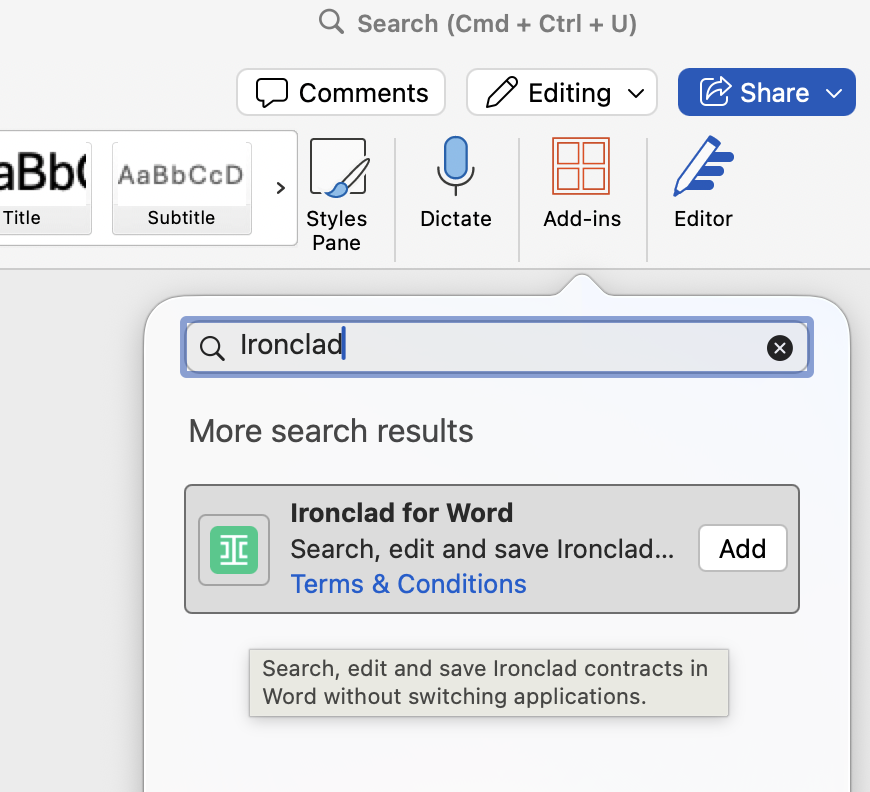870x792 pixels.
Task: Start Dictate with the microphone icon
Action: 456,183
